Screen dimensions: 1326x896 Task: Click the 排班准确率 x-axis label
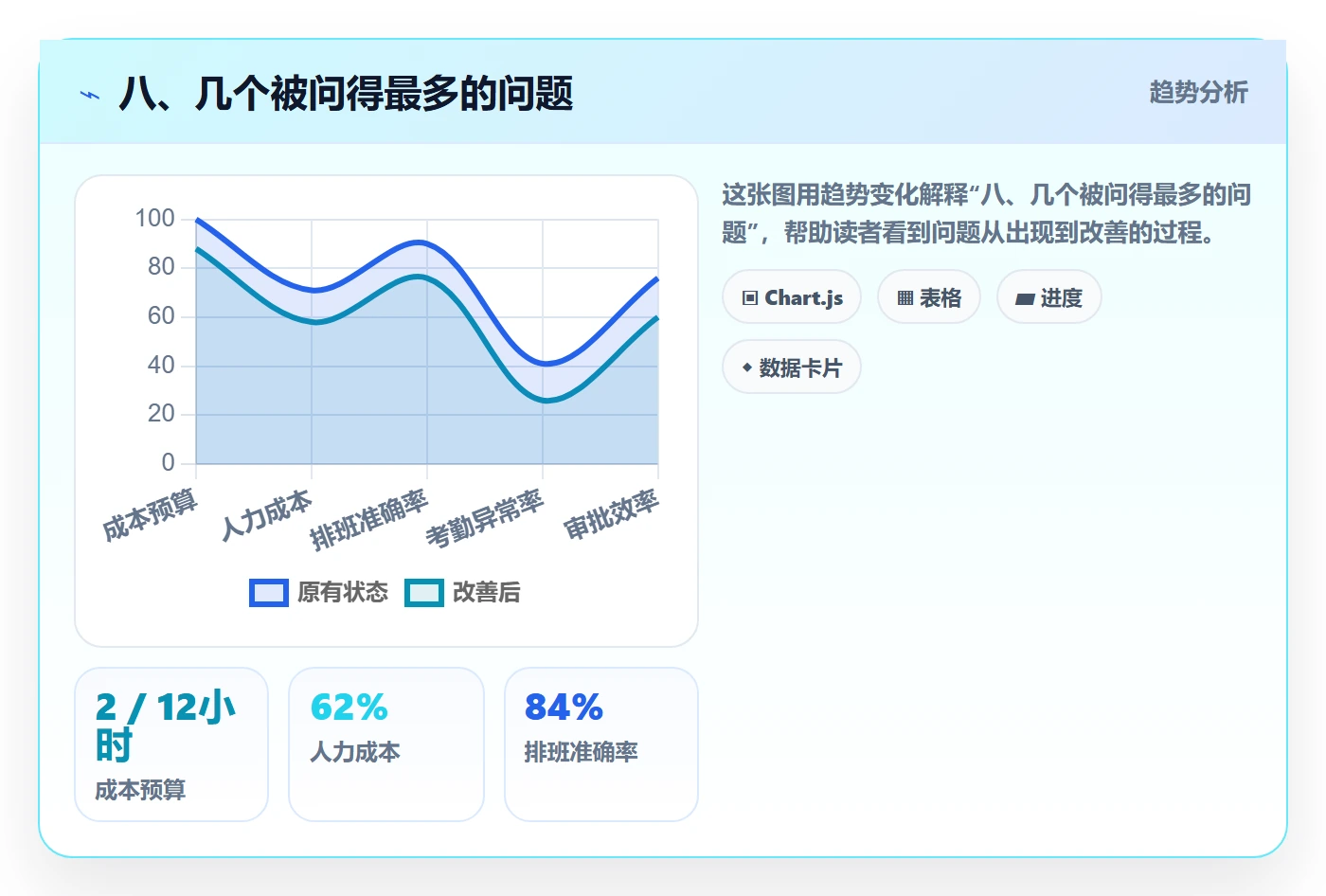[369, 520]
